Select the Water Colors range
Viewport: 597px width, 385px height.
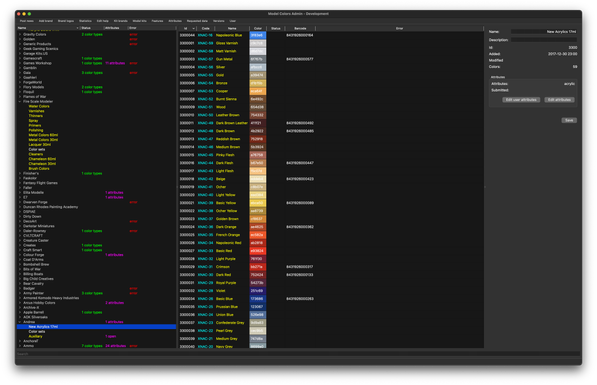click(39, 106)
